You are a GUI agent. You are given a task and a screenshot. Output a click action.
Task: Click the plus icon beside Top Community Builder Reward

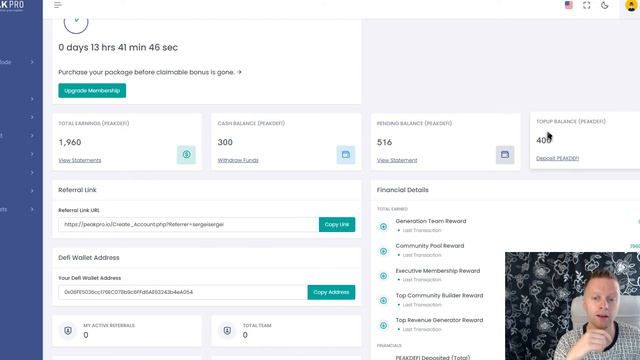tap(383, 301)
